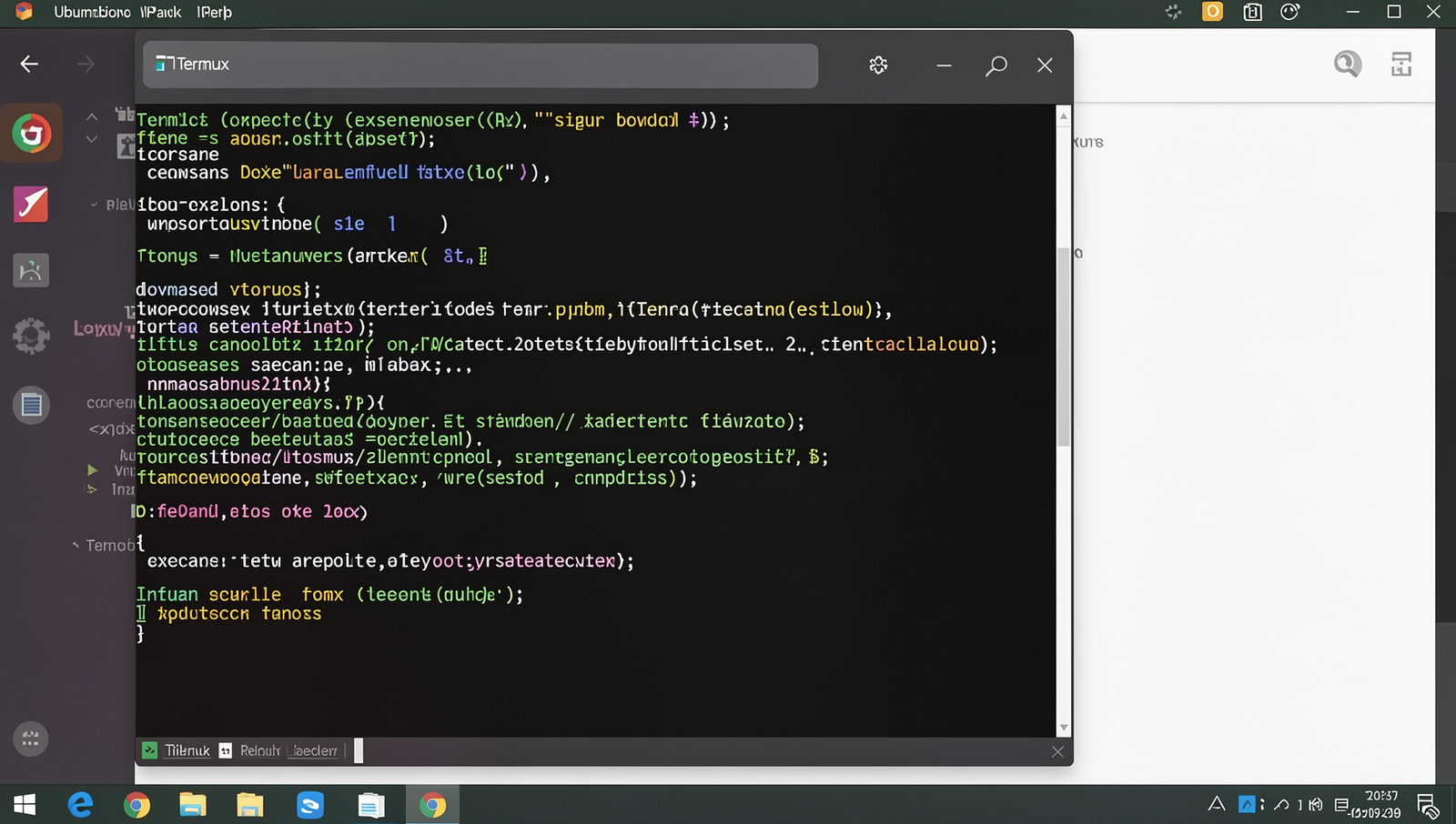This screenshot has width=1456, height=824.
Task: Click the terminal scrollbar down arrow
Action: [x=1063, y=728]
